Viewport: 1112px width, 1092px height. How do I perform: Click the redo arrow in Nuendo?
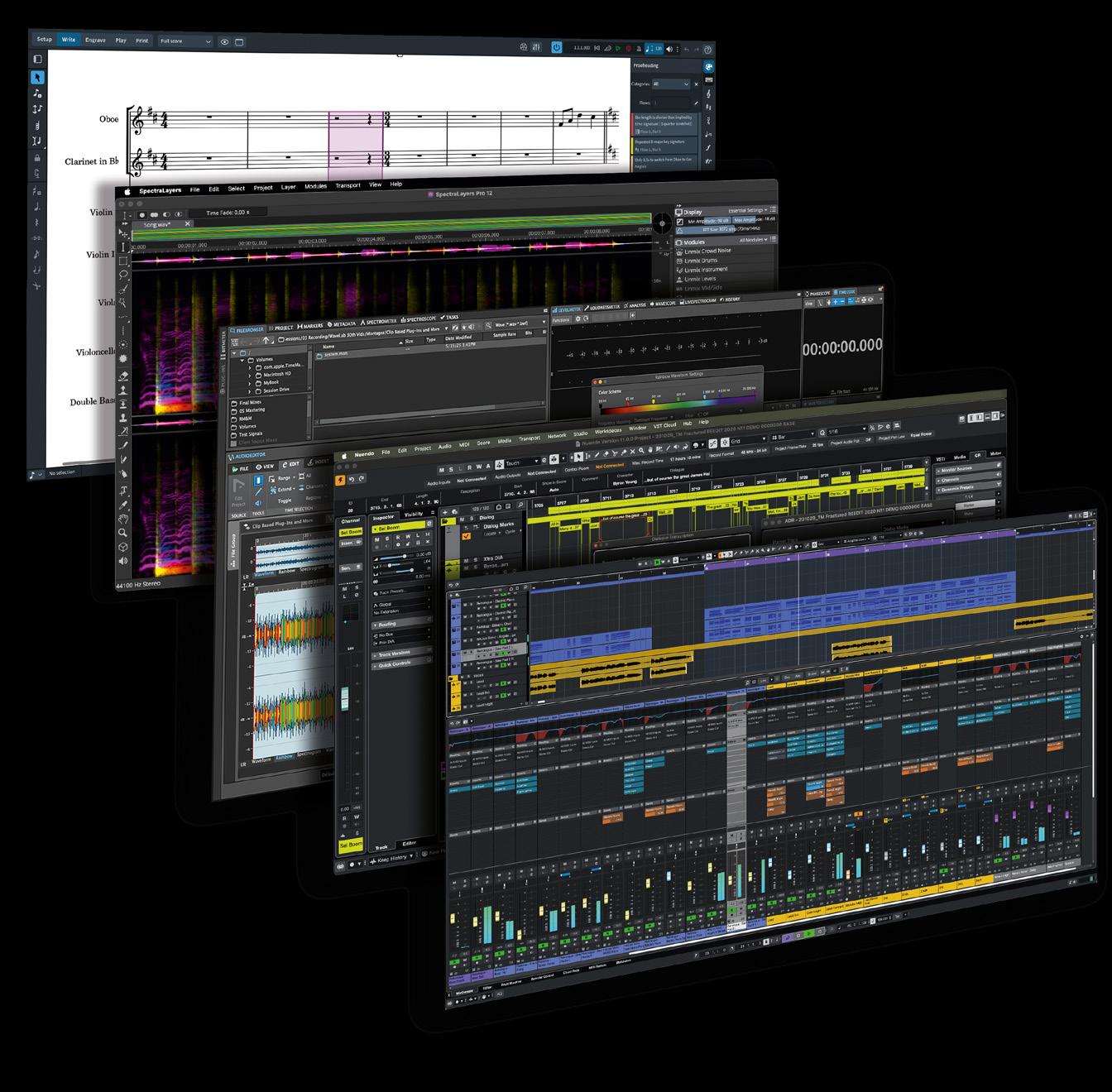pyautogui.click(x=362, y=479)
